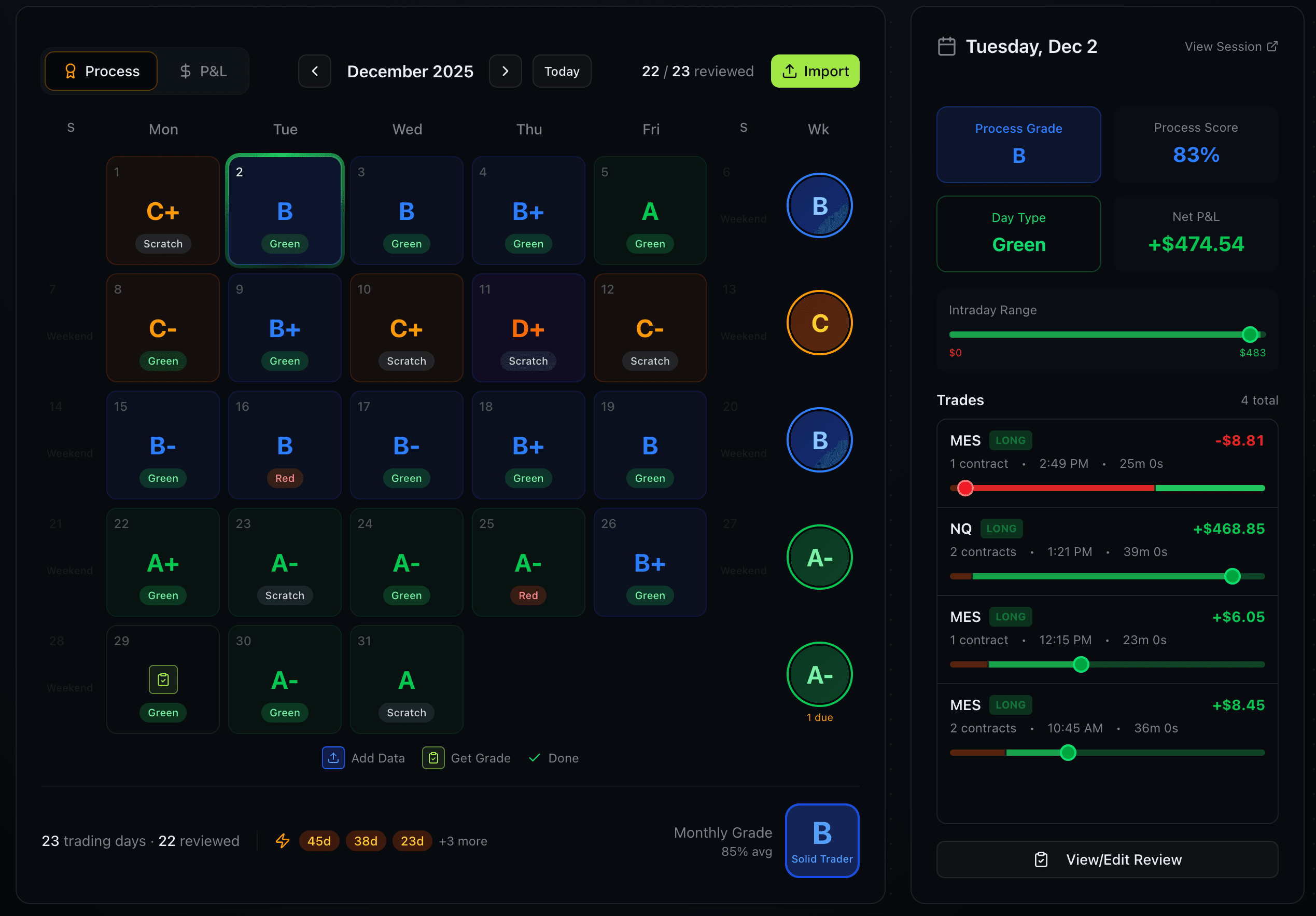1316x916 pixels.
Task: Select the Process Grade card
Action: point(1018,144)
